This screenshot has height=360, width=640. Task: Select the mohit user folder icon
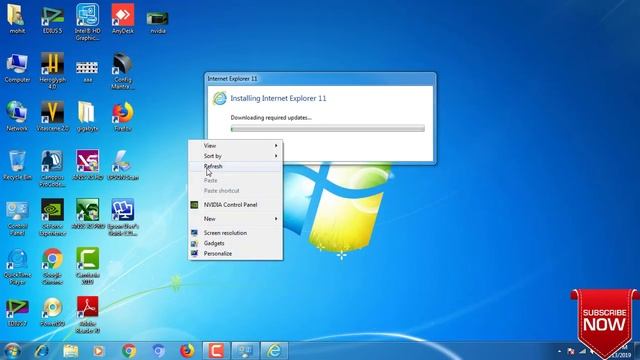point(17,18)
